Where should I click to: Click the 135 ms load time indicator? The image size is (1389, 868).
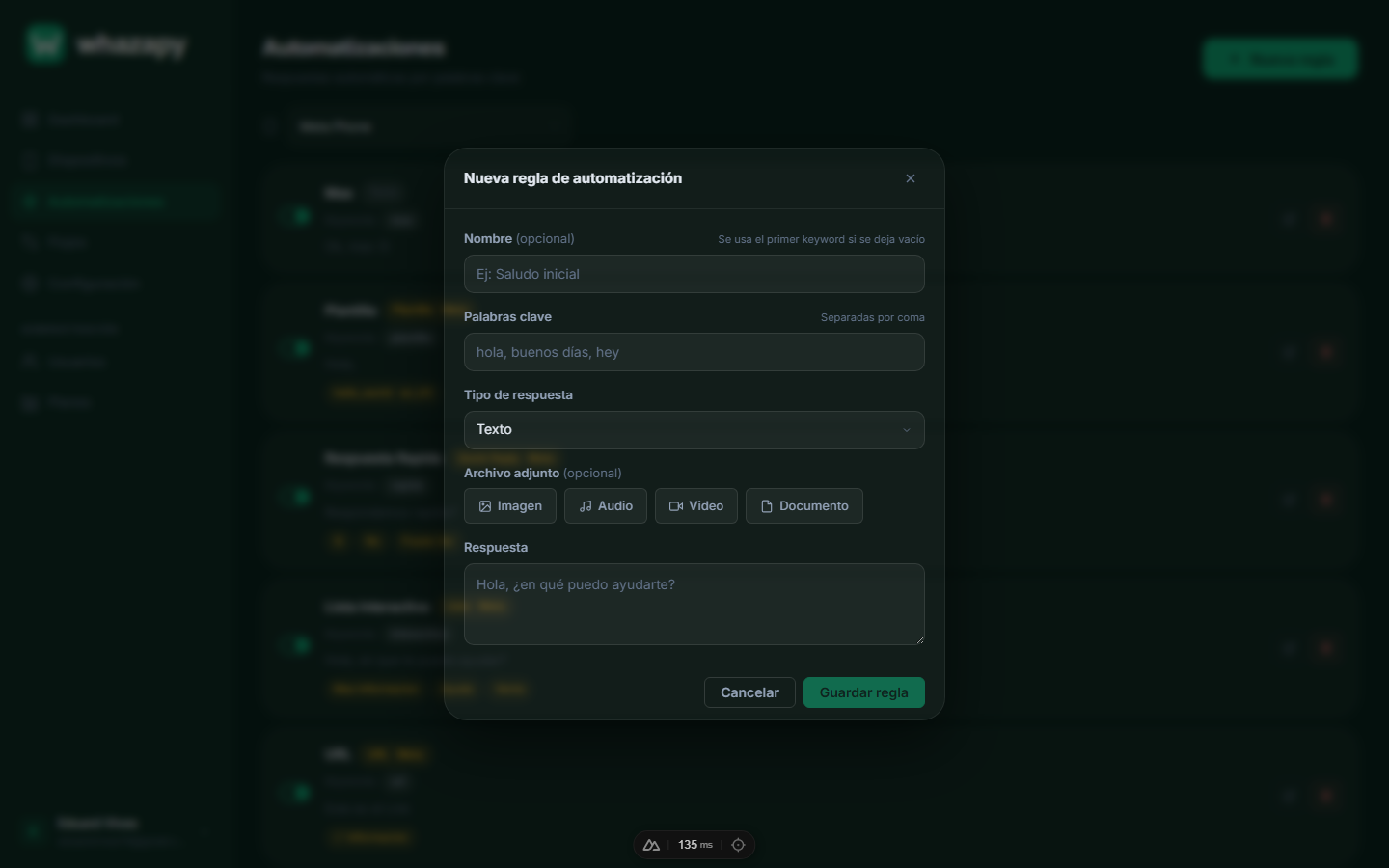[x=695, y=845]
